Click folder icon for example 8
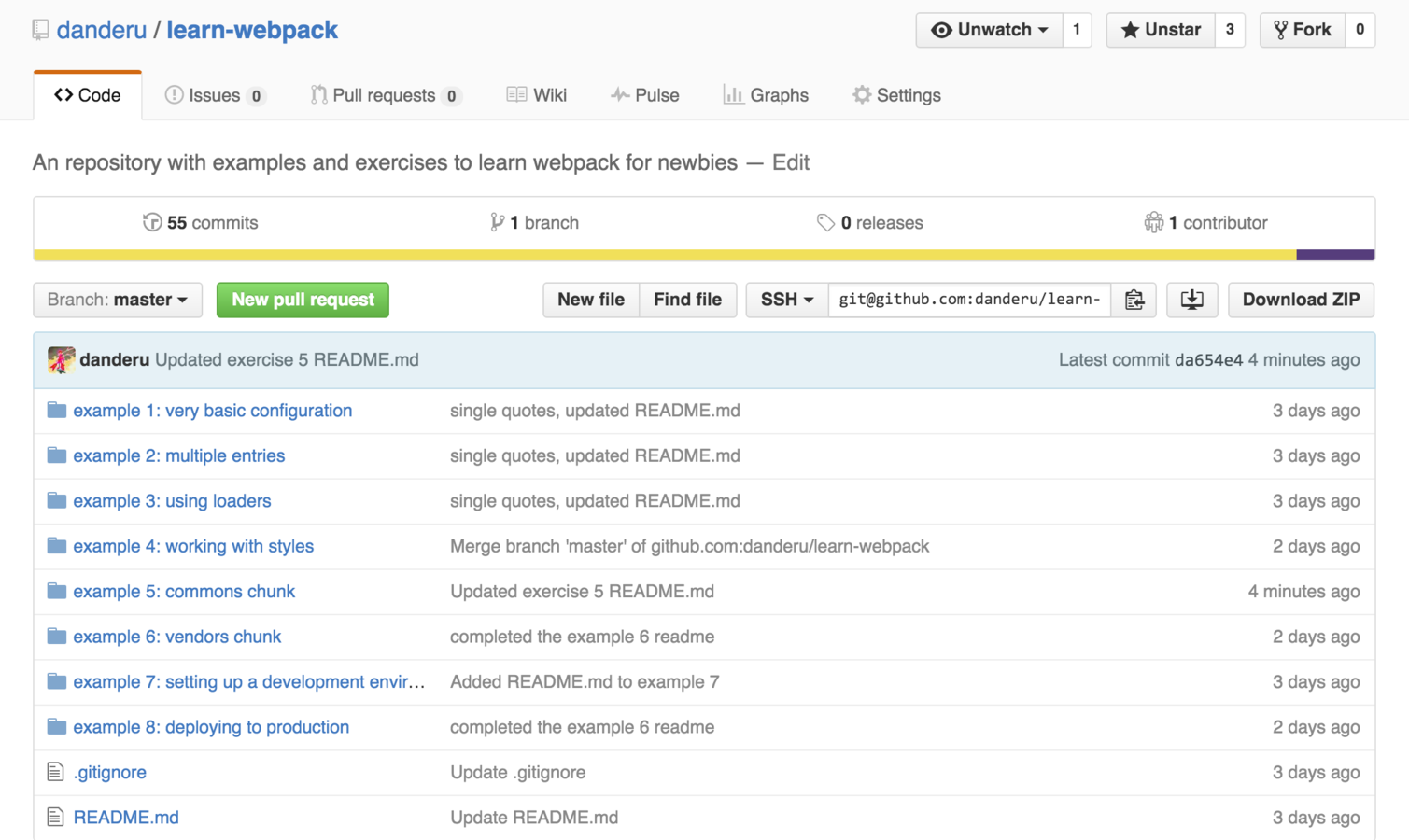Image resolution: width=1409 pixels, height=840 pixels. [x=57, y=726]
